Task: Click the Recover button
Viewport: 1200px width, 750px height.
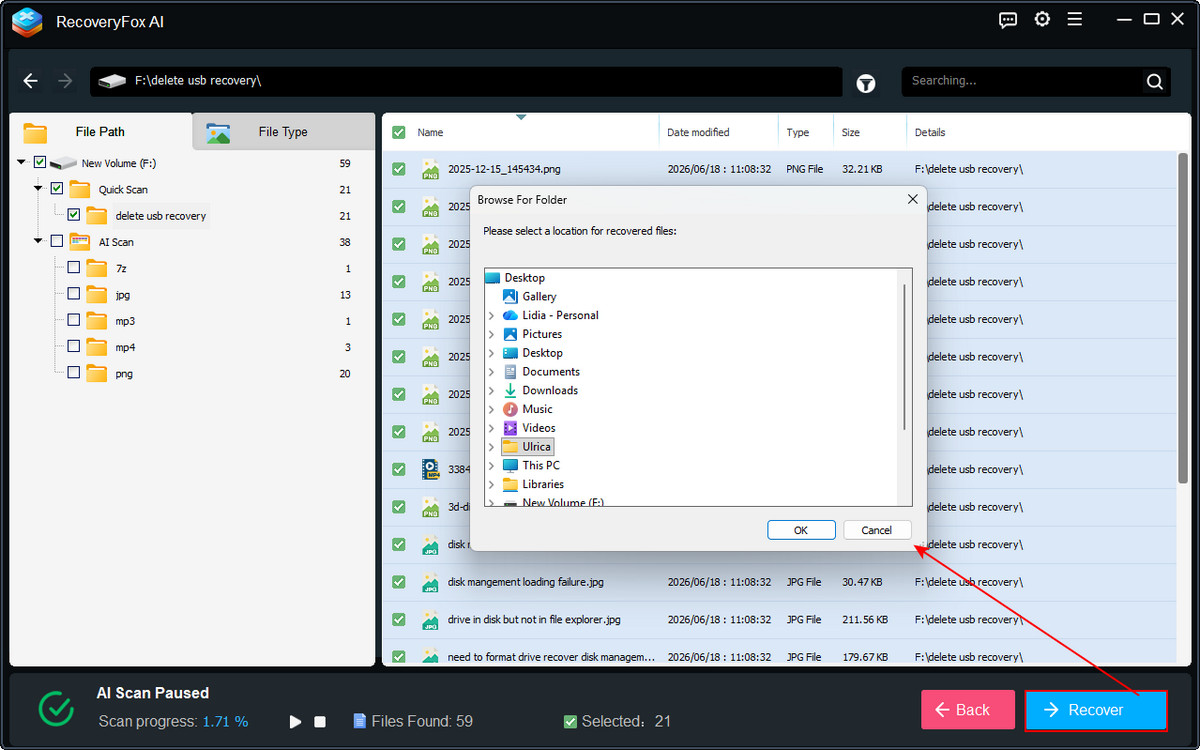Action: tap(1096, 710)
